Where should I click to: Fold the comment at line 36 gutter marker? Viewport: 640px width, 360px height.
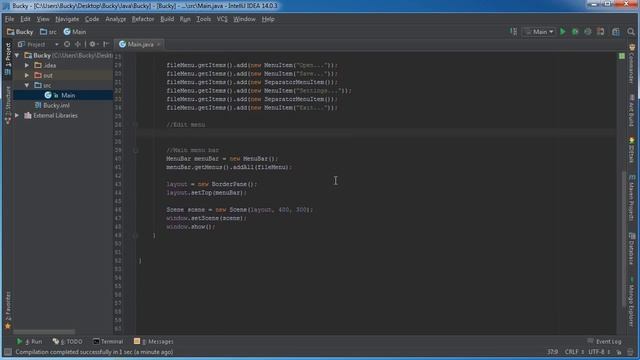click(136, 124)
